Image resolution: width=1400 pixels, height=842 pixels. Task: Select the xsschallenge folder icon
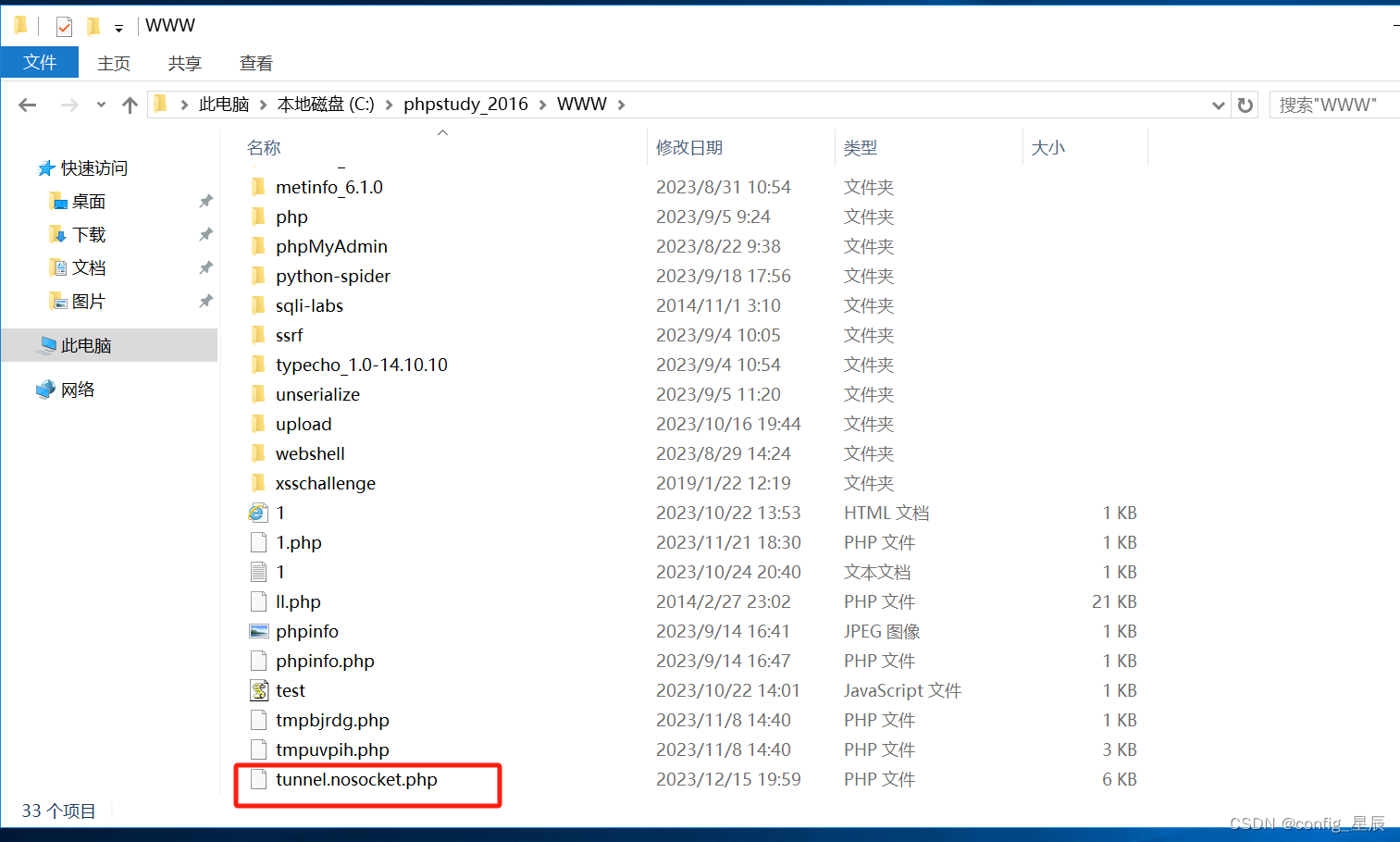click(x=258, y=483)
